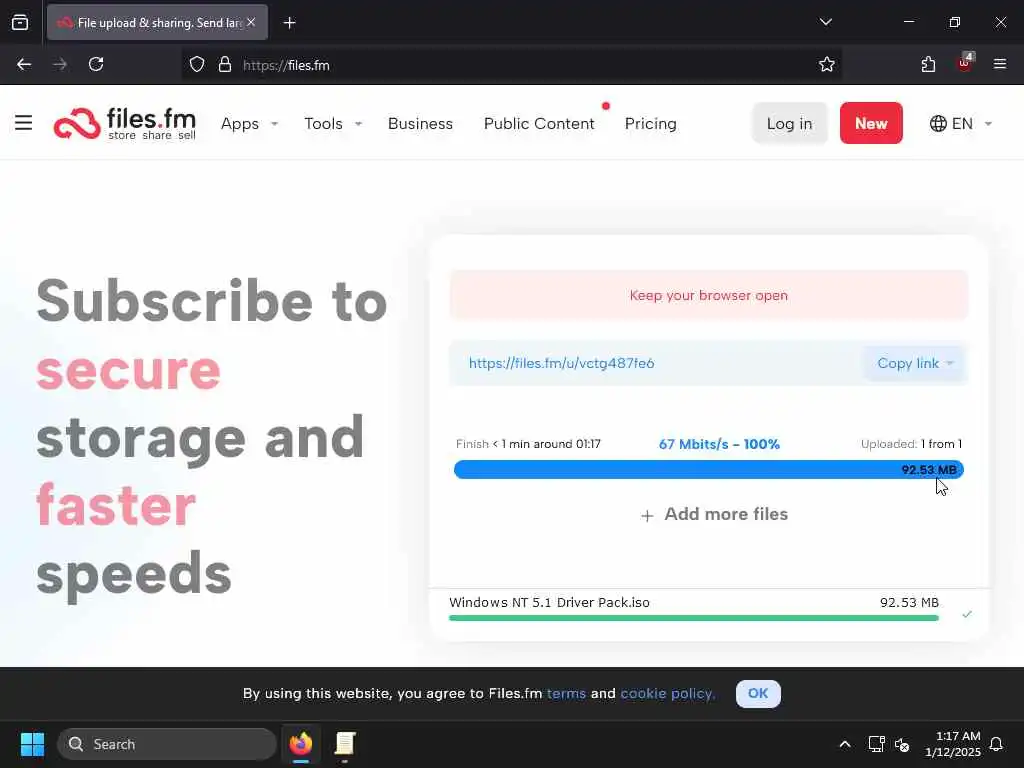Open the uBlock Origin extension icon
Viewport: 1024px width, 768px height.
tap(965, 63)
